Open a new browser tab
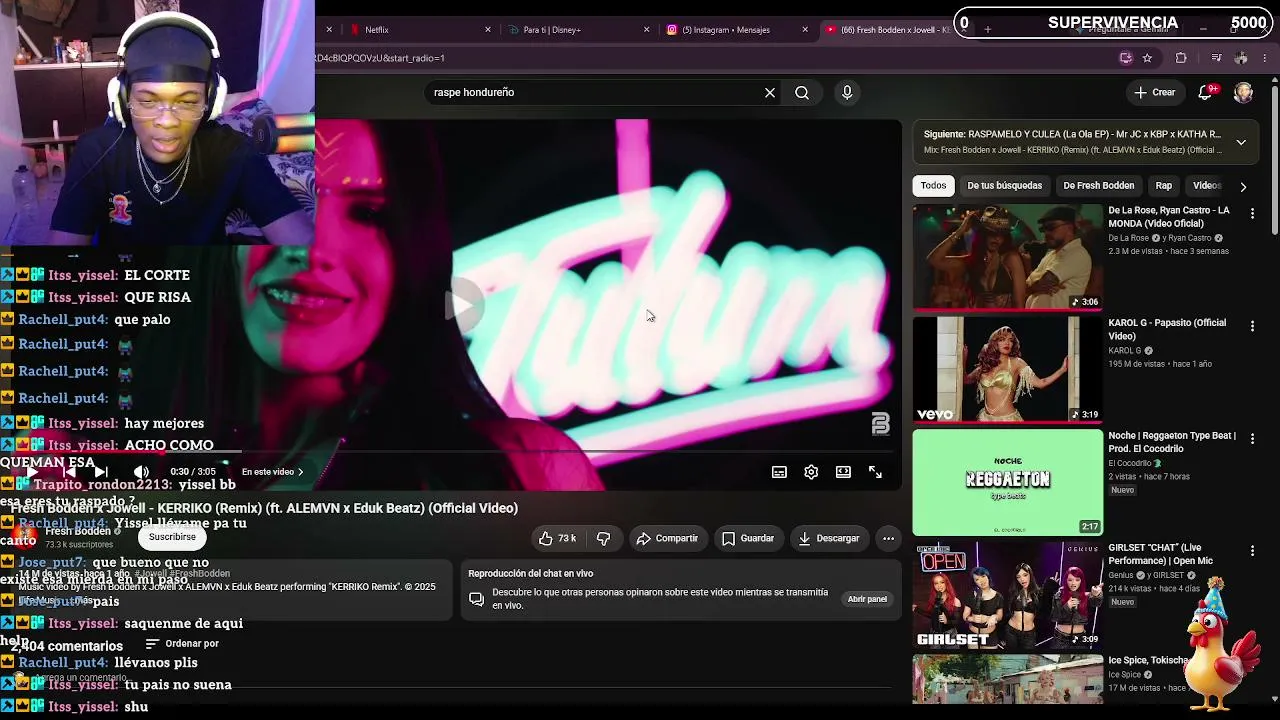This screenshot has height=720, width=1280. (987, 30)
